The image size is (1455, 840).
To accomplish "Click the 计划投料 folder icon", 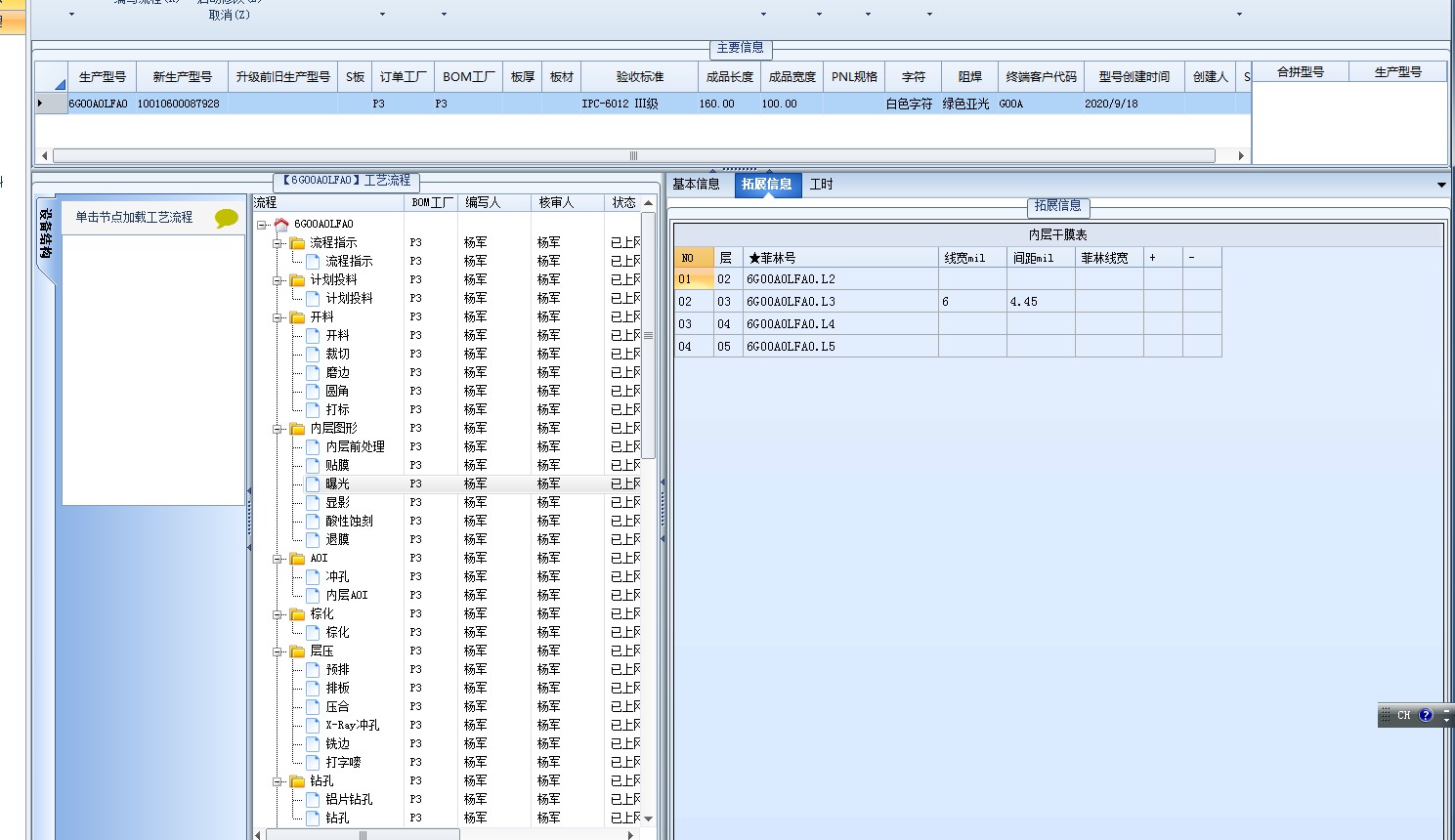I will pyautogui.click(x=297, y=279).
